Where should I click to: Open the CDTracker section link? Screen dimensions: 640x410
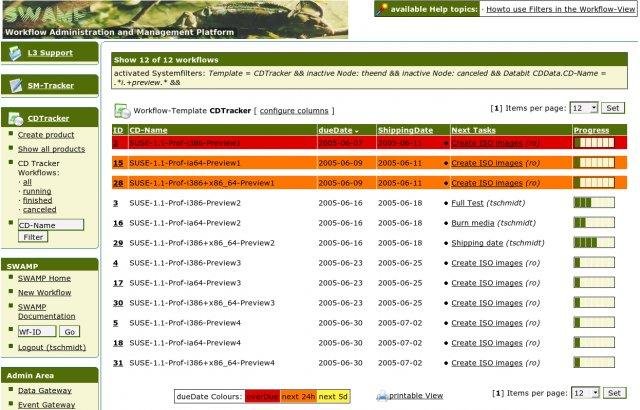pos(48,118)
